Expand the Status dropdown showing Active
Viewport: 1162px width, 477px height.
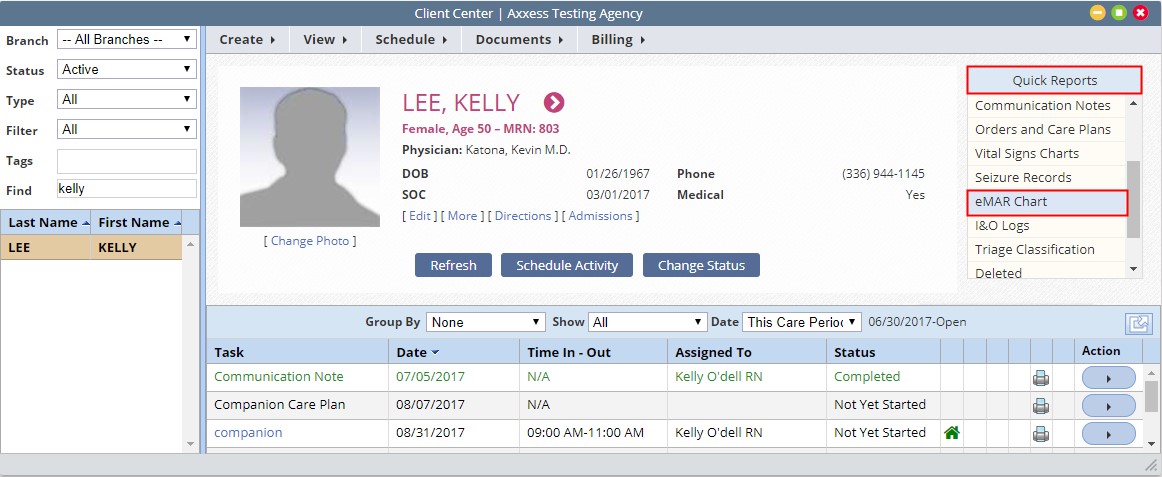126,70
